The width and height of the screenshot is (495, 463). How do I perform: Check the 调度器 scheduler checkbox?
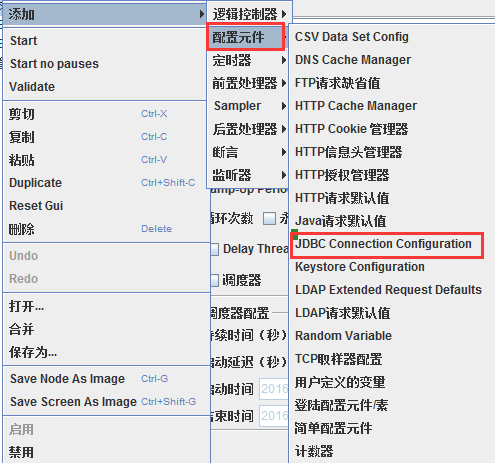(x=215, y=280)
